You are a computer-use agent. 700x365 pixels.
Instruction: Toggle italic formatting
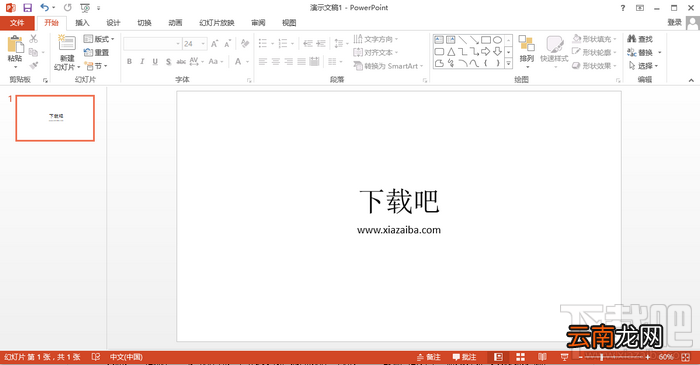tap(142, 62)
